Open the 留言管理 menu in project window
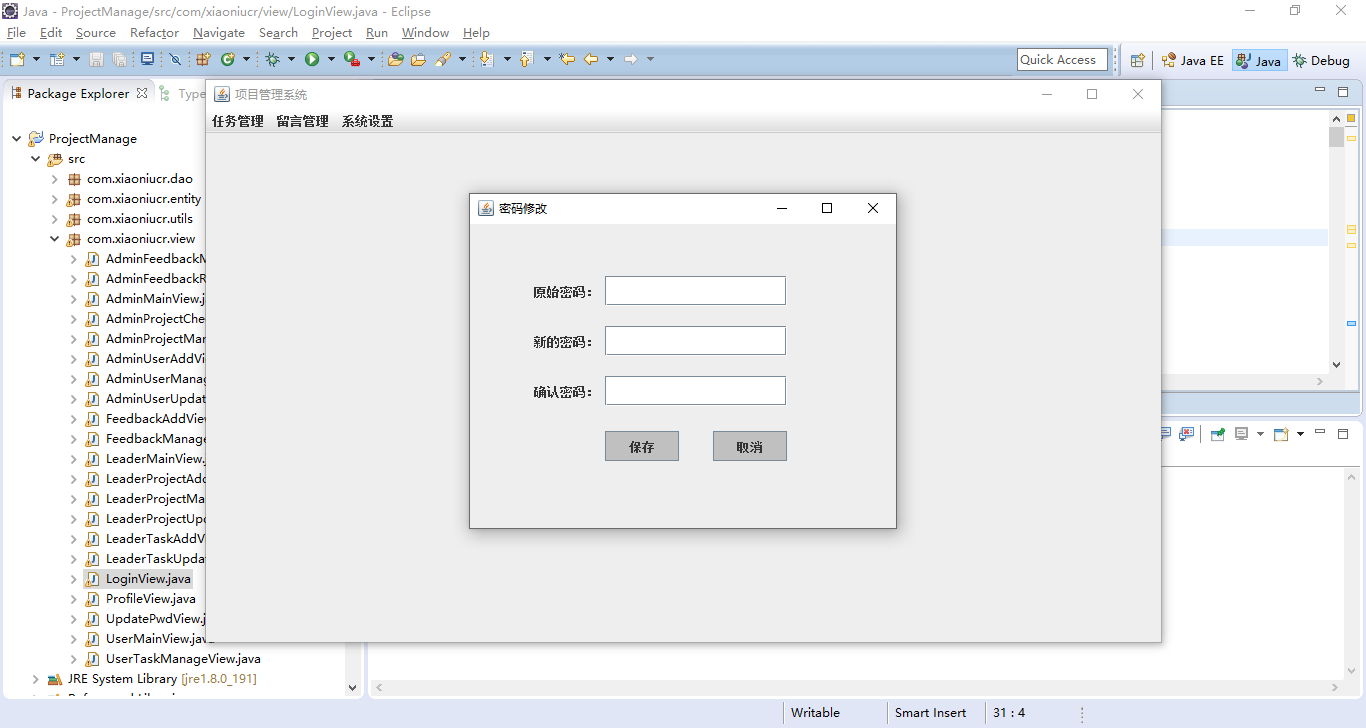 click(303, 121)
